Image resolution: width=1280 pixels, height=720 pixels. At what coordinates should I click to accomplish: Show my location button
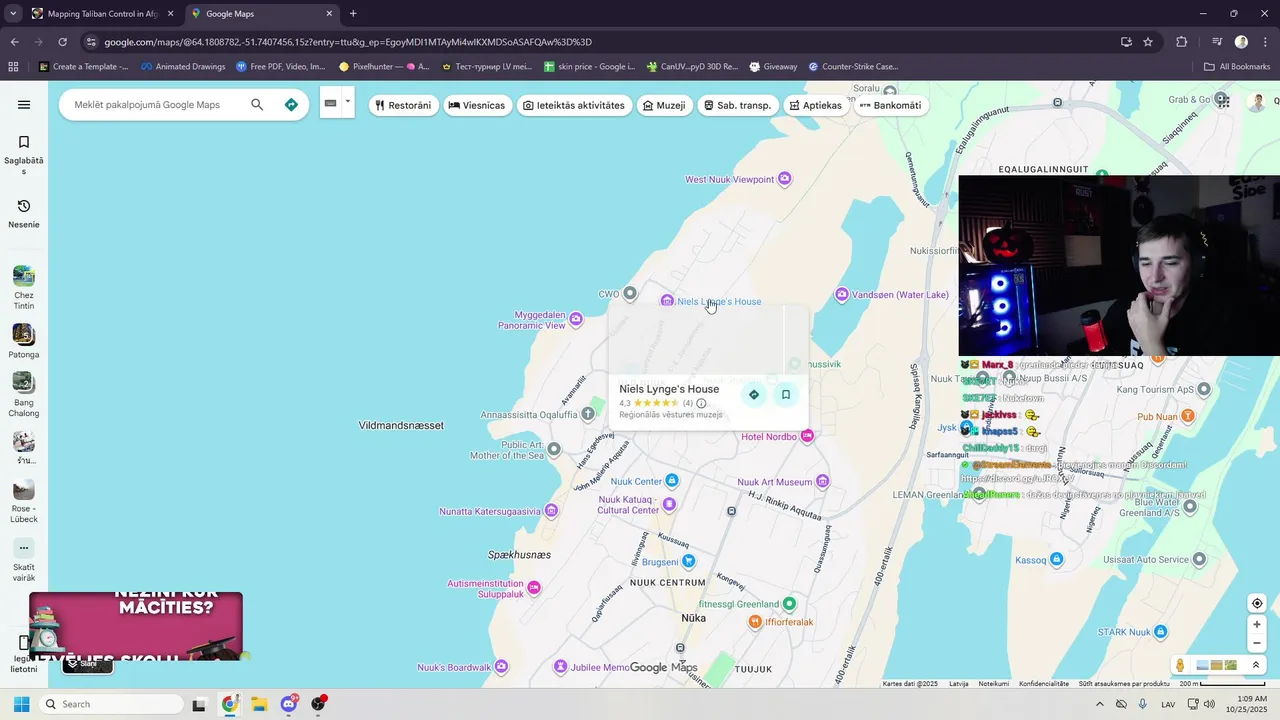tap(1257, 603)
